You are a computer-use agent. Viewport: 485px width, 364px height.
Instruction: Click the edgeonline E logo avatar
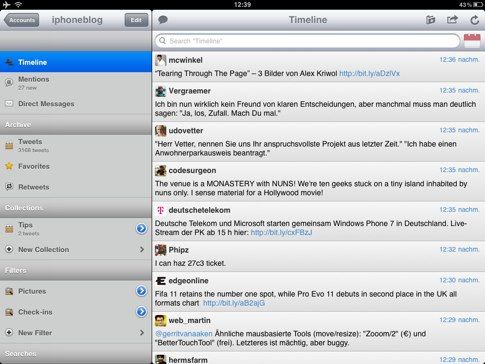[x=160, y=281]
